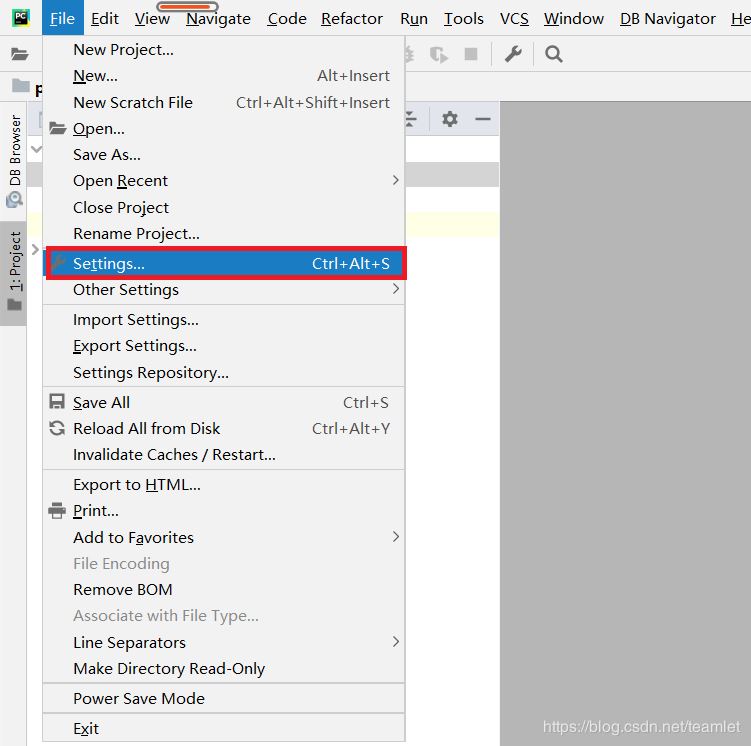The height and width of the screenshot is (746, 751).
Task: Choose Close Project entry
Action: point(224,207)
